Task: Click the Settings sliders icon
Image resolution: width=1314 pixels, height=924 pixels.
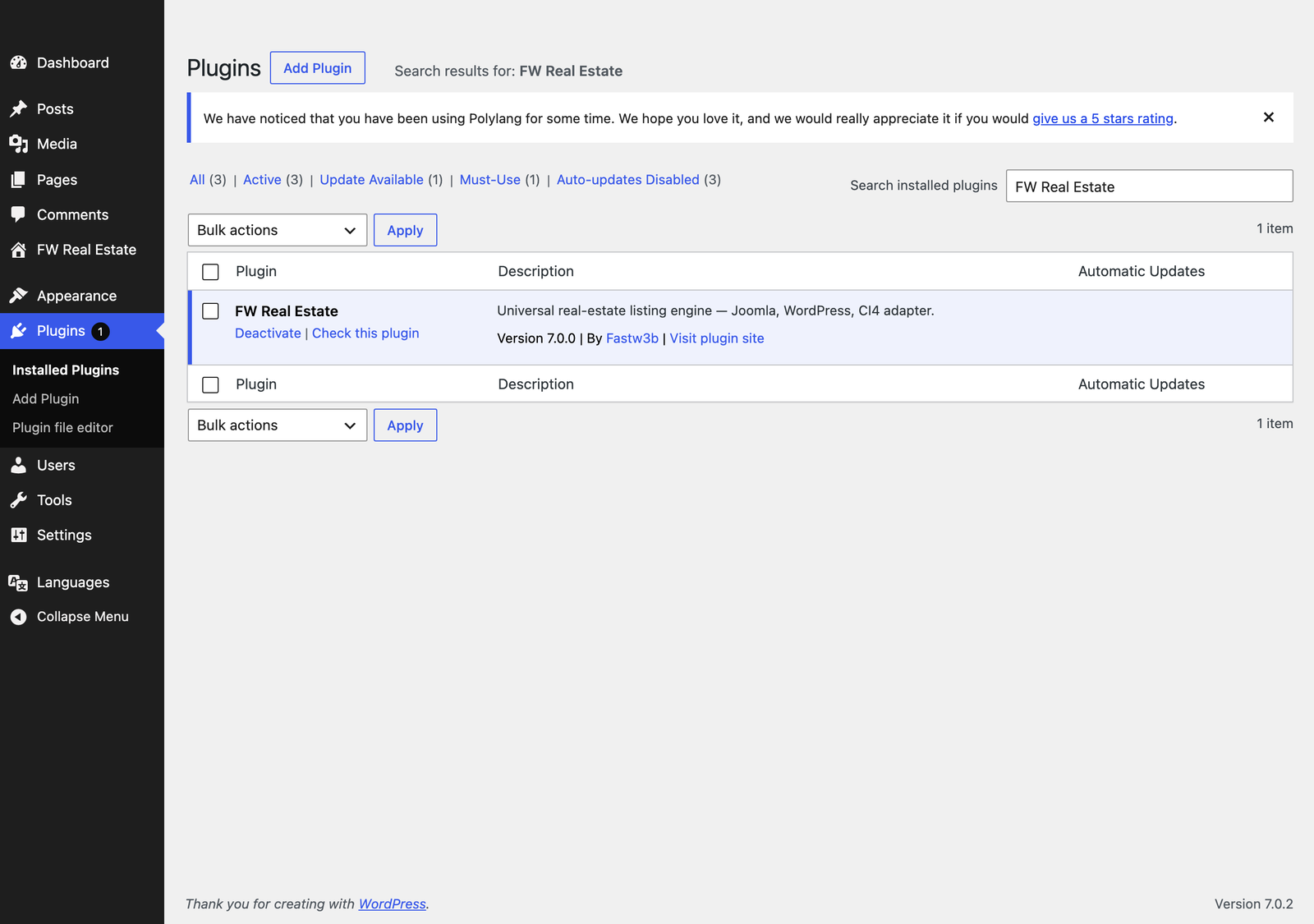Action: [x=19, y=535]
